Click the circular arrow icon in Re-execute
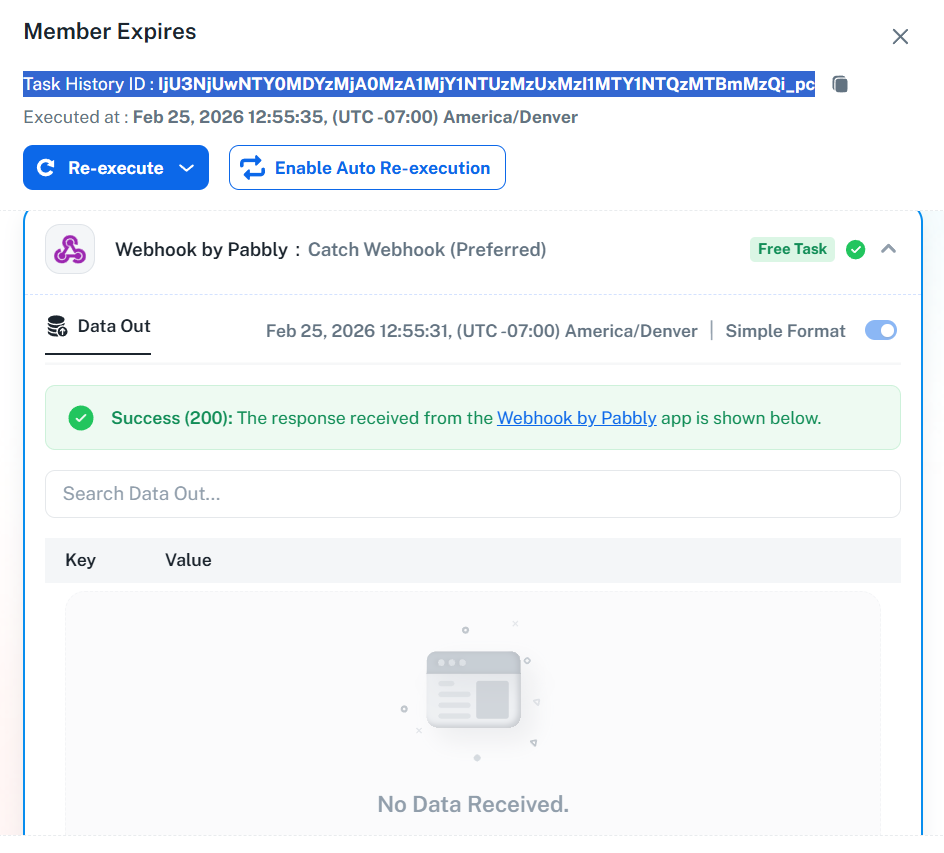944x853 pixels. [x=45, y=168]
